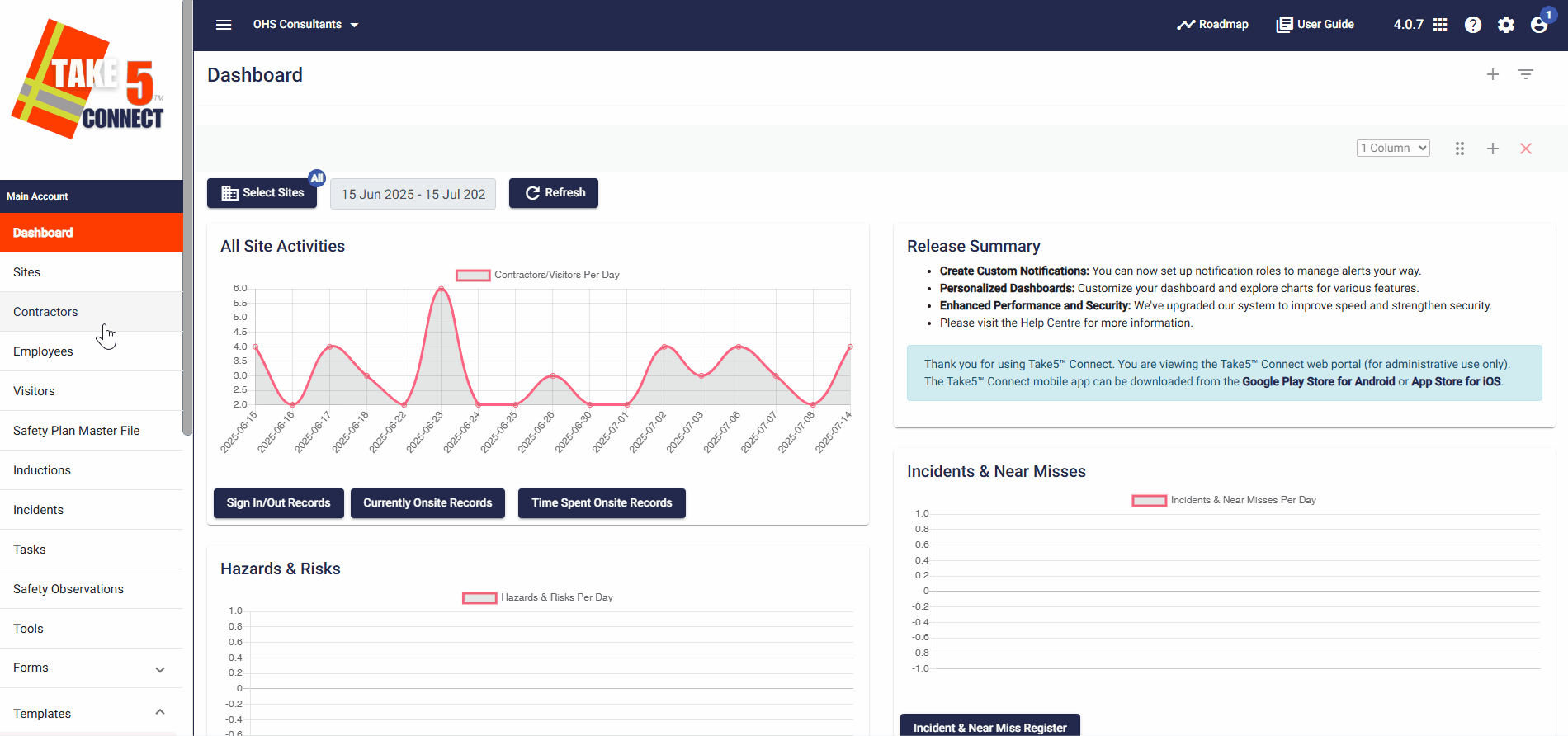Open Sign In/Out Records
This screenshot has width=1568, height=736.
(279, 503)
